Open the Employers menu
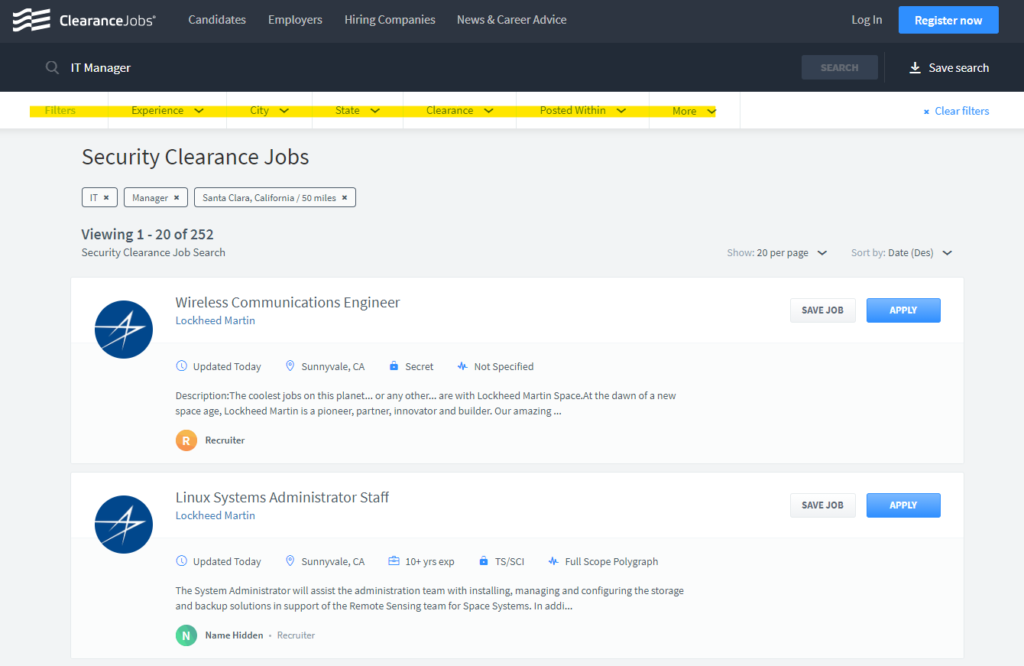Screen dimensions: 1024x666 click(x=295, y=20)
